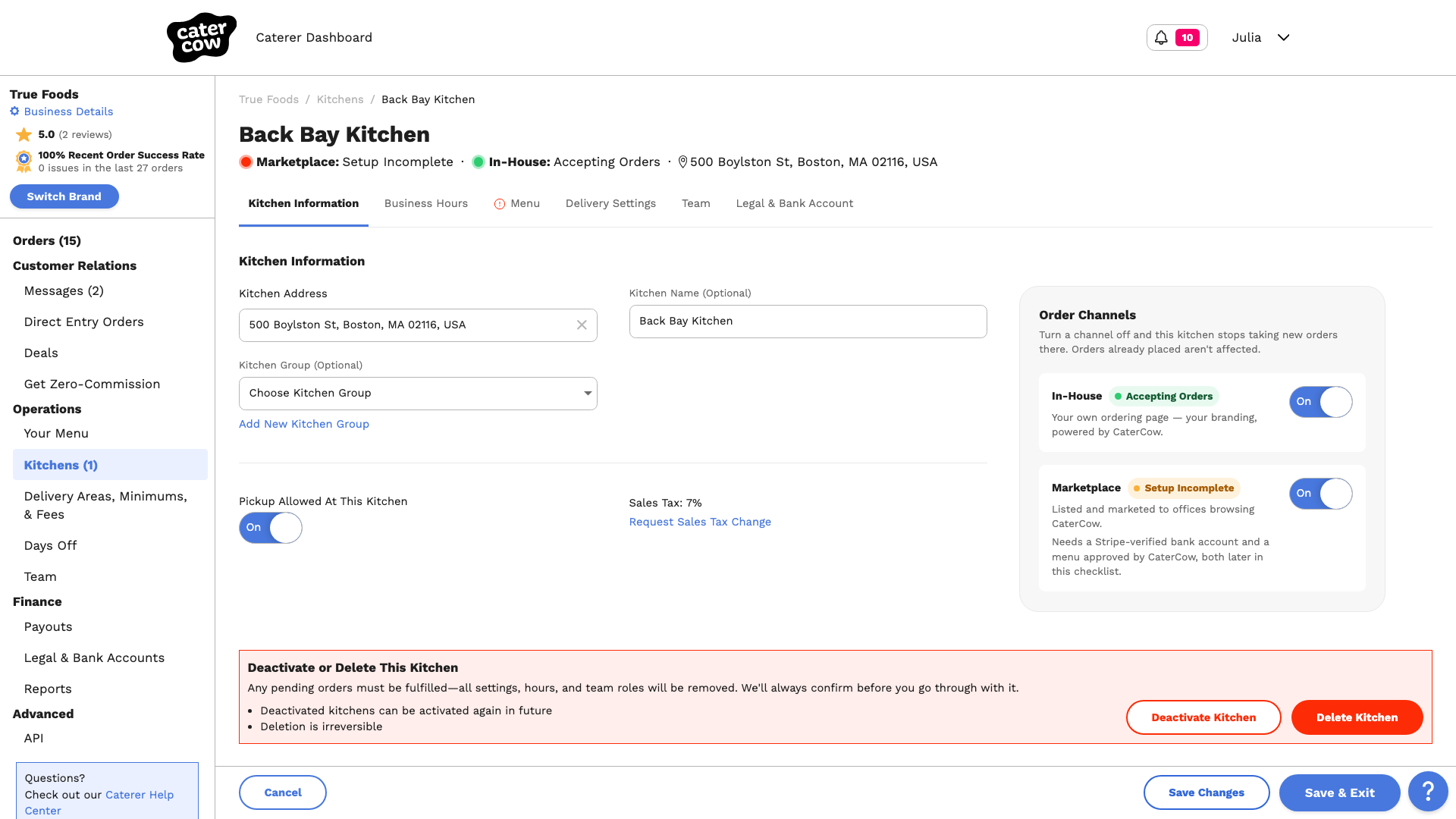This screenshot has height=819, width=1456.
Task: Go to True Foods breadcrumb link
Action: pyautogui.click(x=268, y=99)
